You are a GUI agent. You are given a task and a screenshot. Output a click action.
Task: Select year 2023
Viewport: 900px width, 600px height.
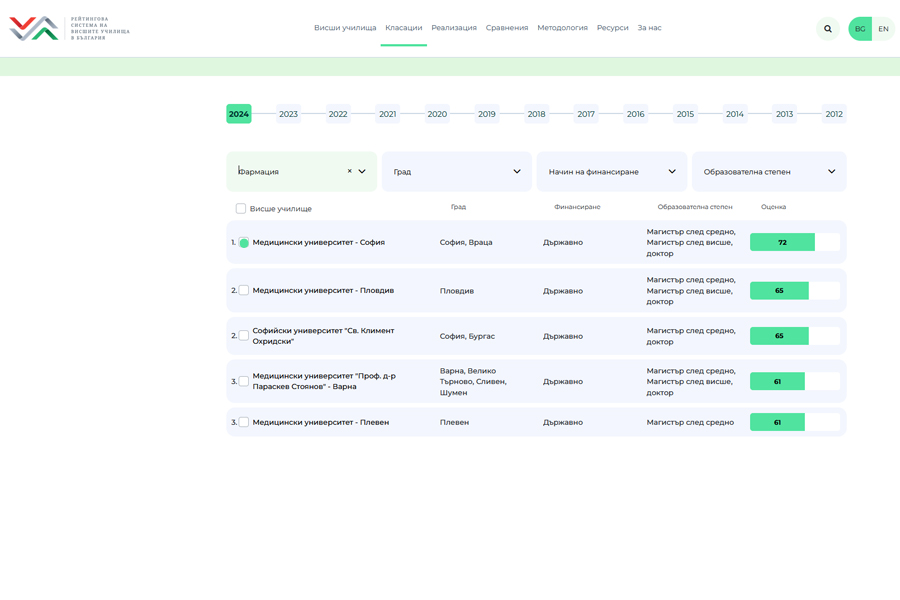tap(288, 114)
